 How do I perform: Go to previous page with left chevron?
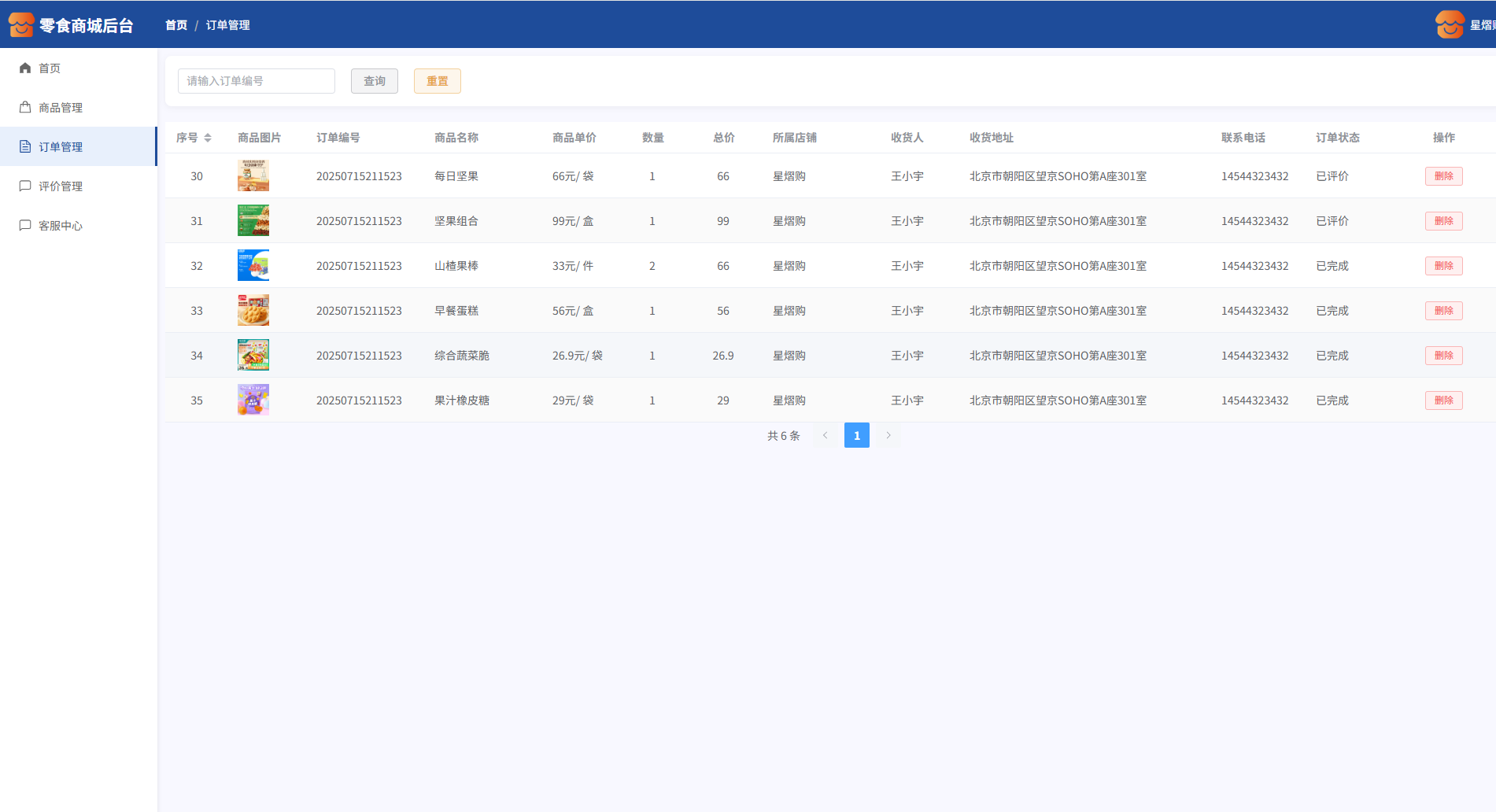point(826,435)
